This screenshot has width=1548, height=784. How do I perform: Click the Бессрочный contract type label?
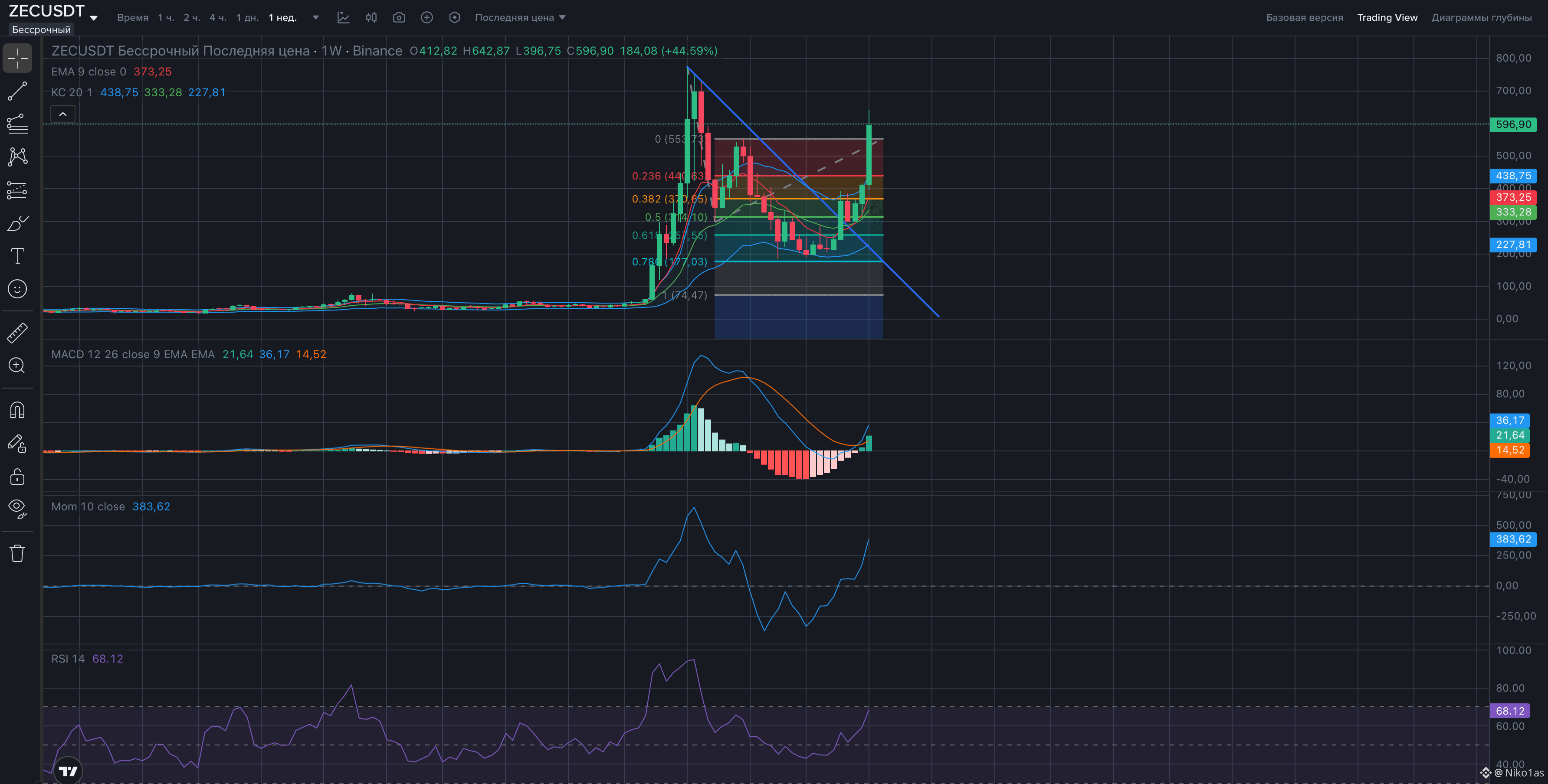tap(41, 29)
